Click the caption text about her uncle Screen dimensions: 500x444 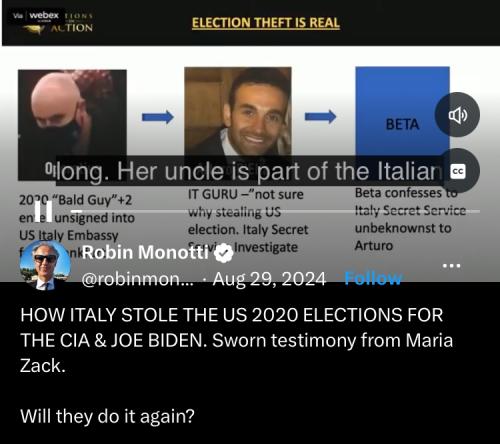(x=249, y=171)
